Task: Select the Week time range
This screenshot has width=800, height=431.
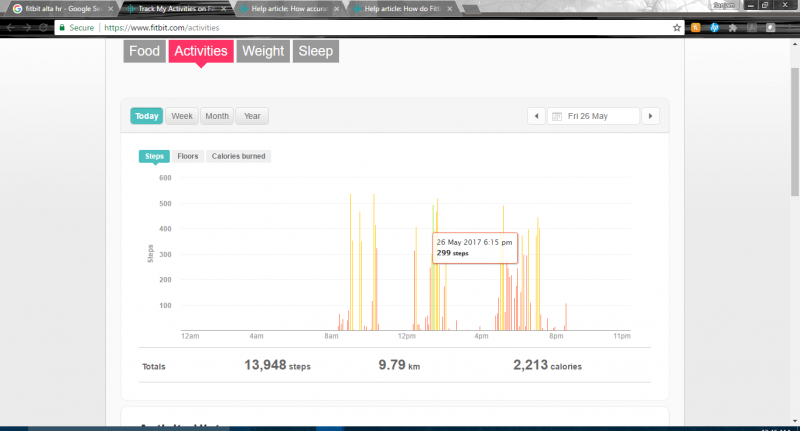Action: (182, 116)
